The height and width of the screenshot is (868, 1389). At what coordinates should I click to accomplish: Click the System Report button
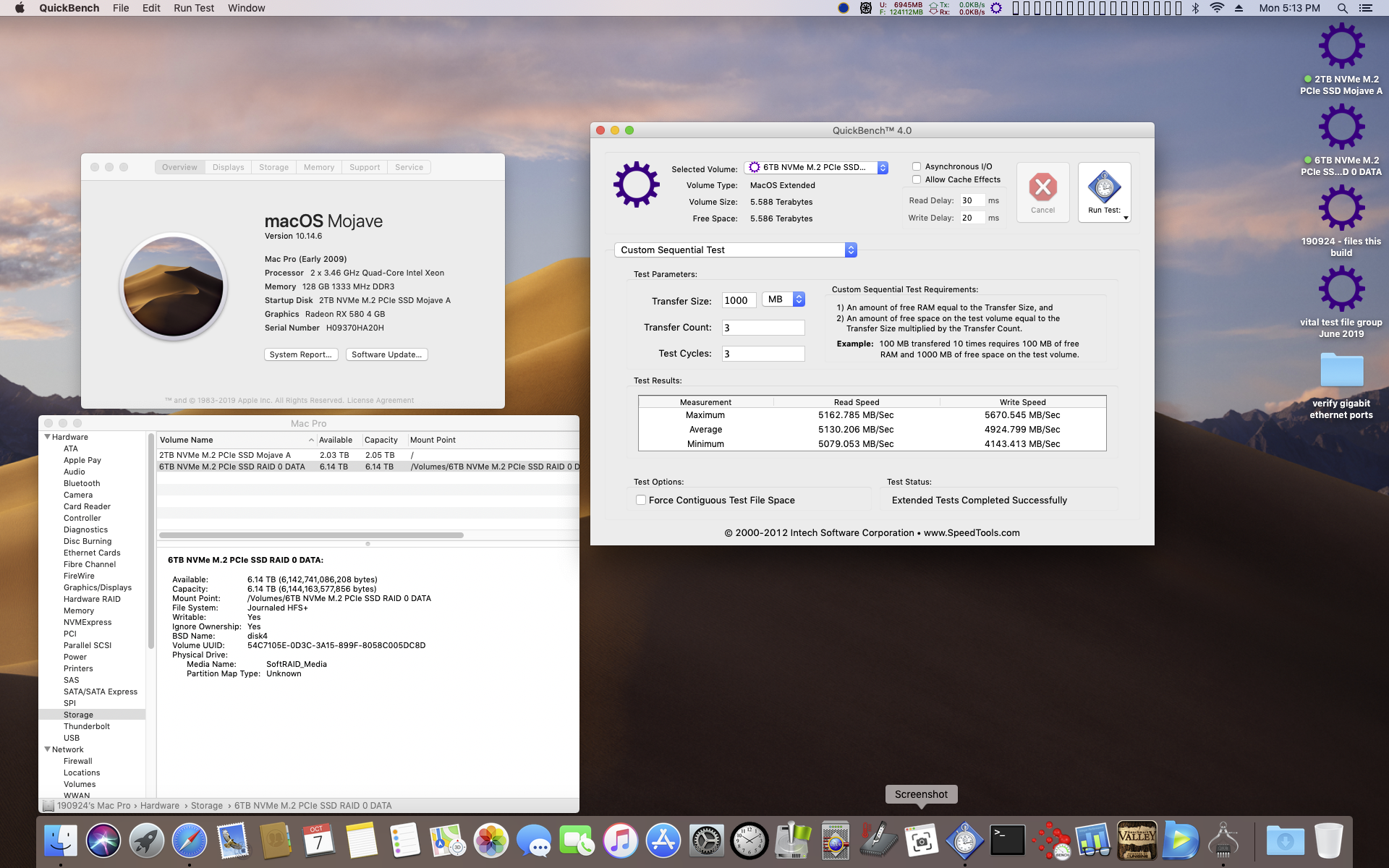pos(300,354)
